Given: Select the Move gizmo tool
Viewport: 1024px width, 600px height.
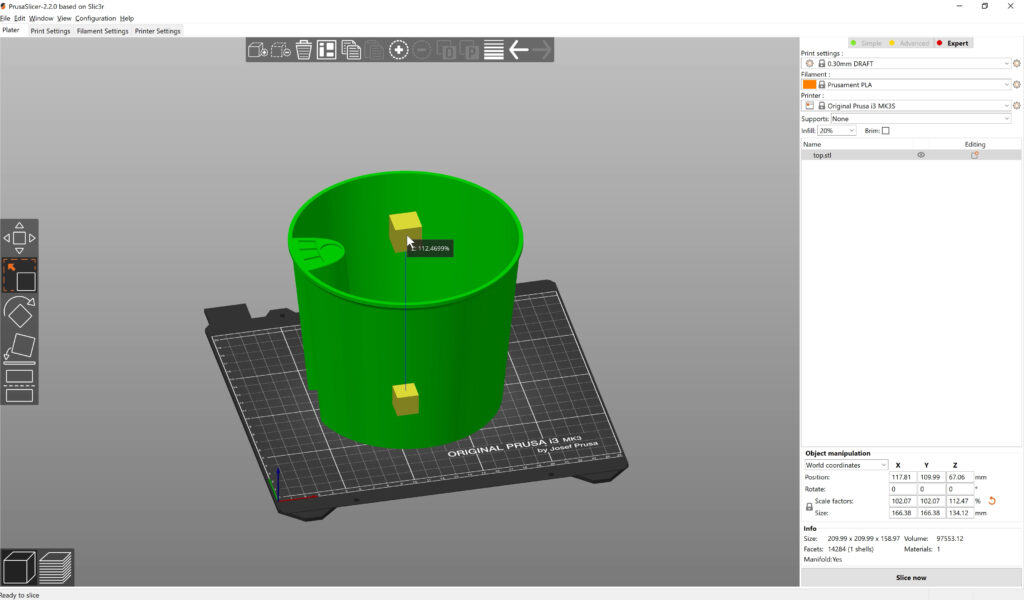Looking at the screenshot, I should pyautogui.click(x=20, y=238).
